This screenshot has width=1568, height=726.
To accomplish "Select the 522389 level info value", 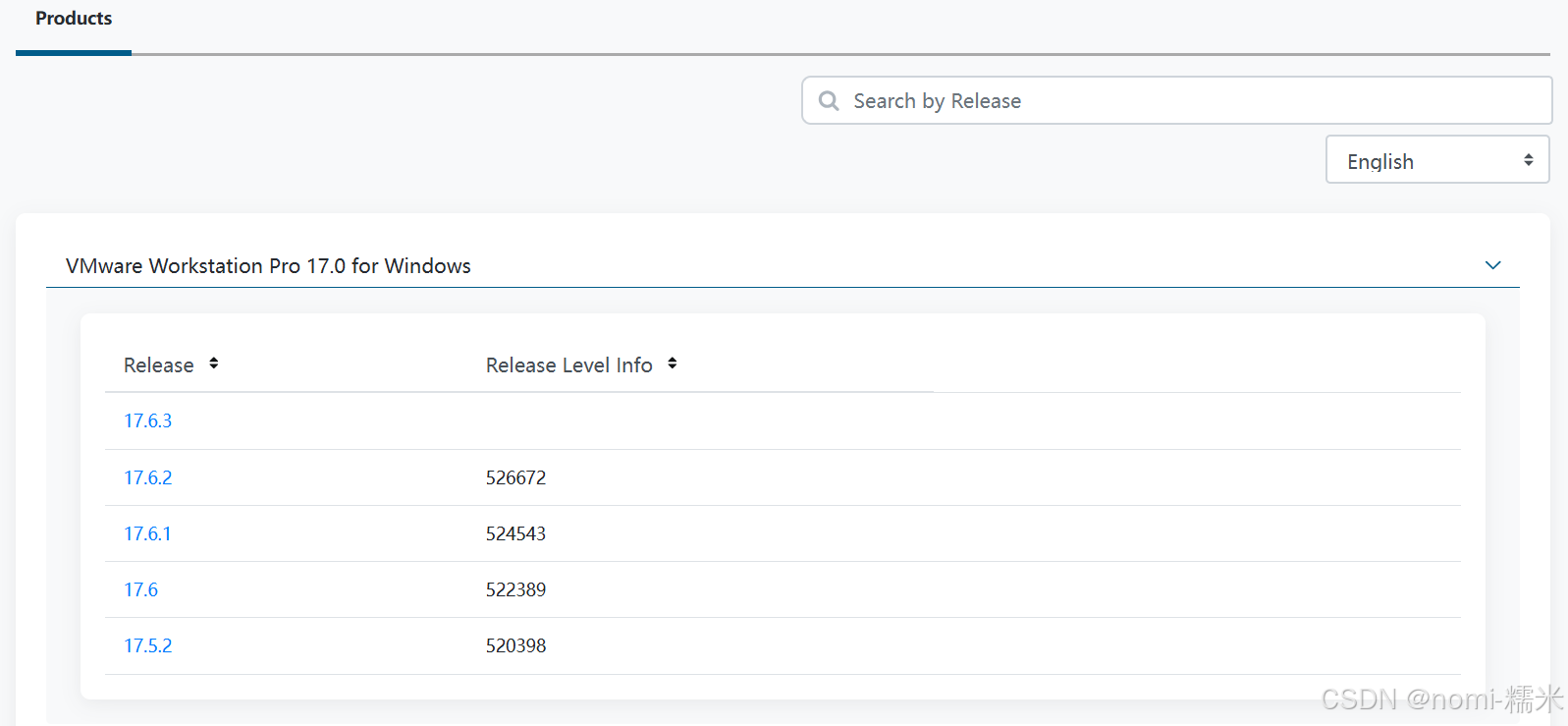I will pyautogui.click(x=515, y=589).
